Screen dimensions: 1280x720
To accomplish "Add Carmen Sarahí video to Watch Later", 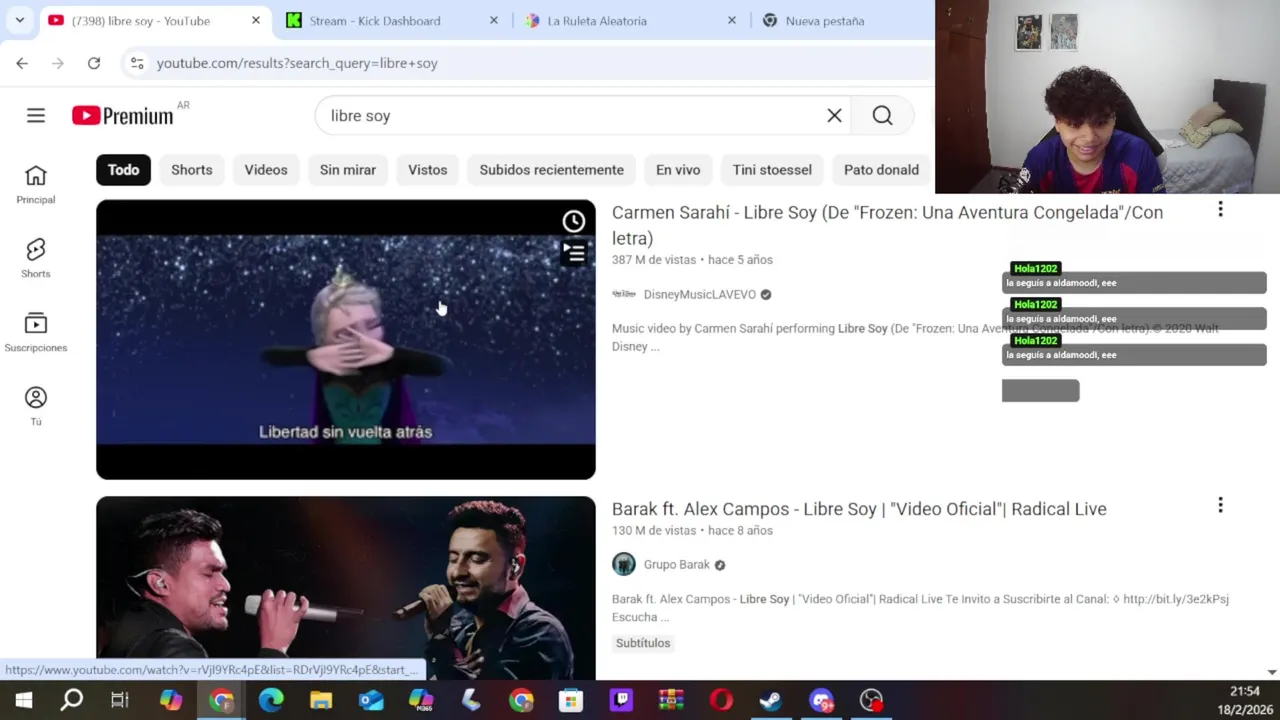I will coord(574,221).
